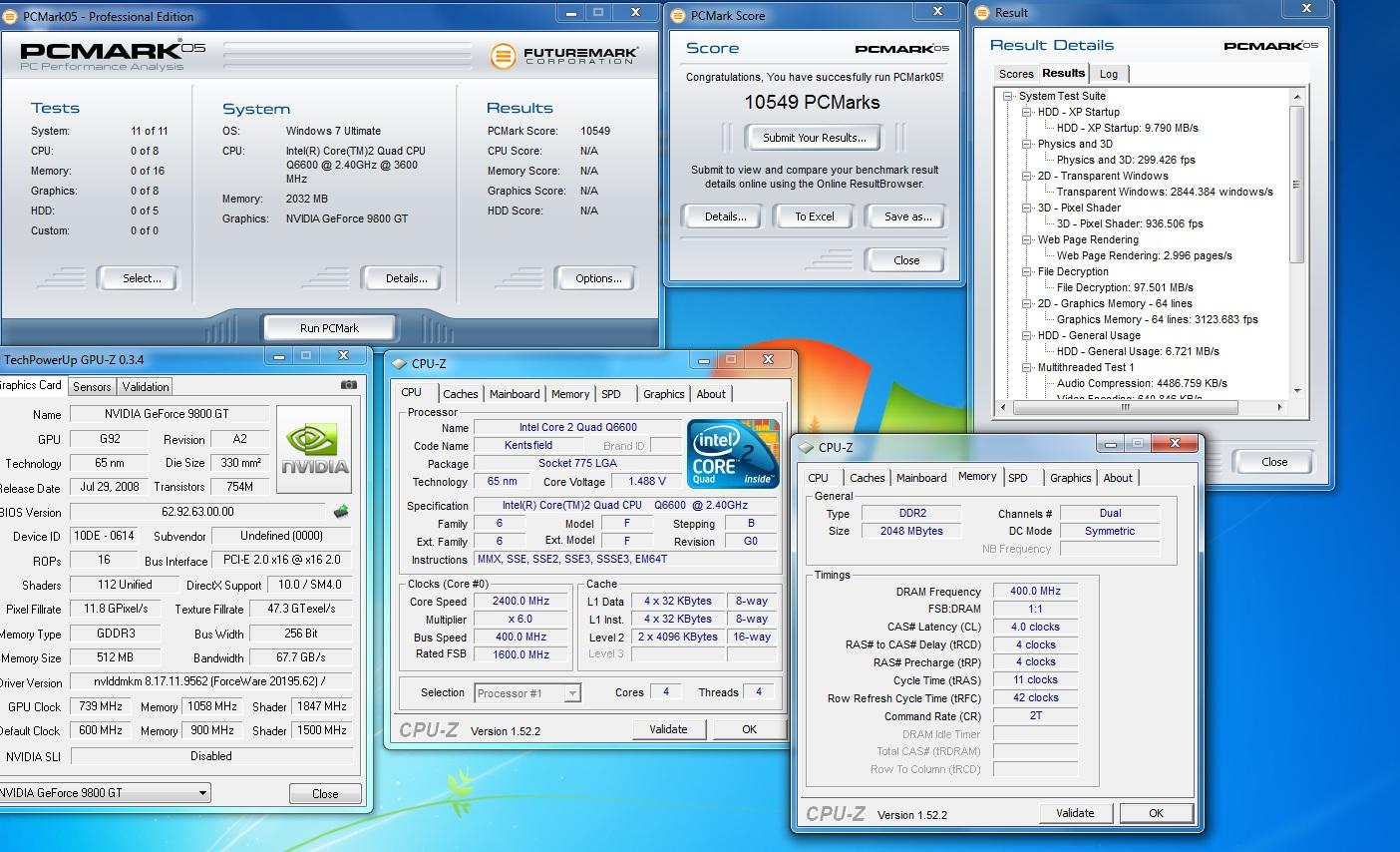Click the Result window title icon
The height and width of the screenshot is (852, 1400).
pyautogui.click(x=982, y=13)
